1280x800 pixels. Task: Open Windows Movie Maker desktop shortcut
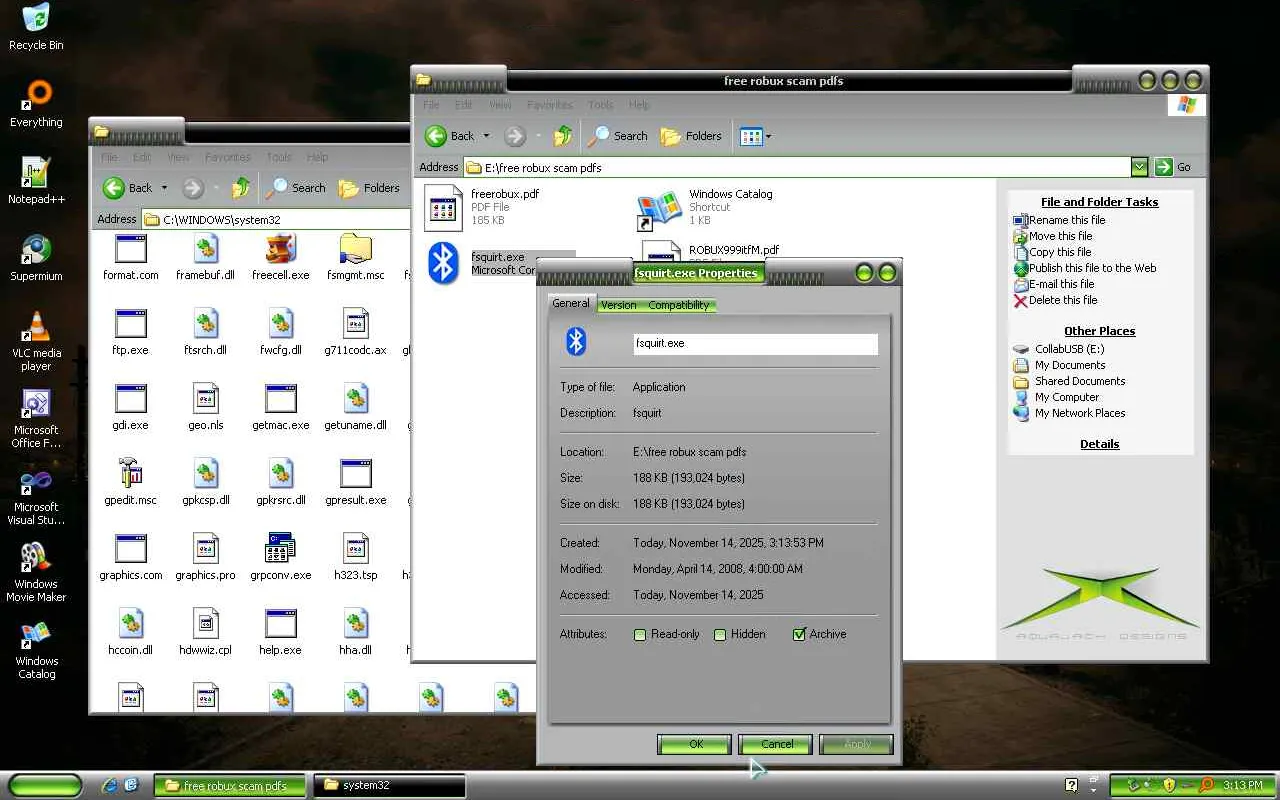pos(36,572)
